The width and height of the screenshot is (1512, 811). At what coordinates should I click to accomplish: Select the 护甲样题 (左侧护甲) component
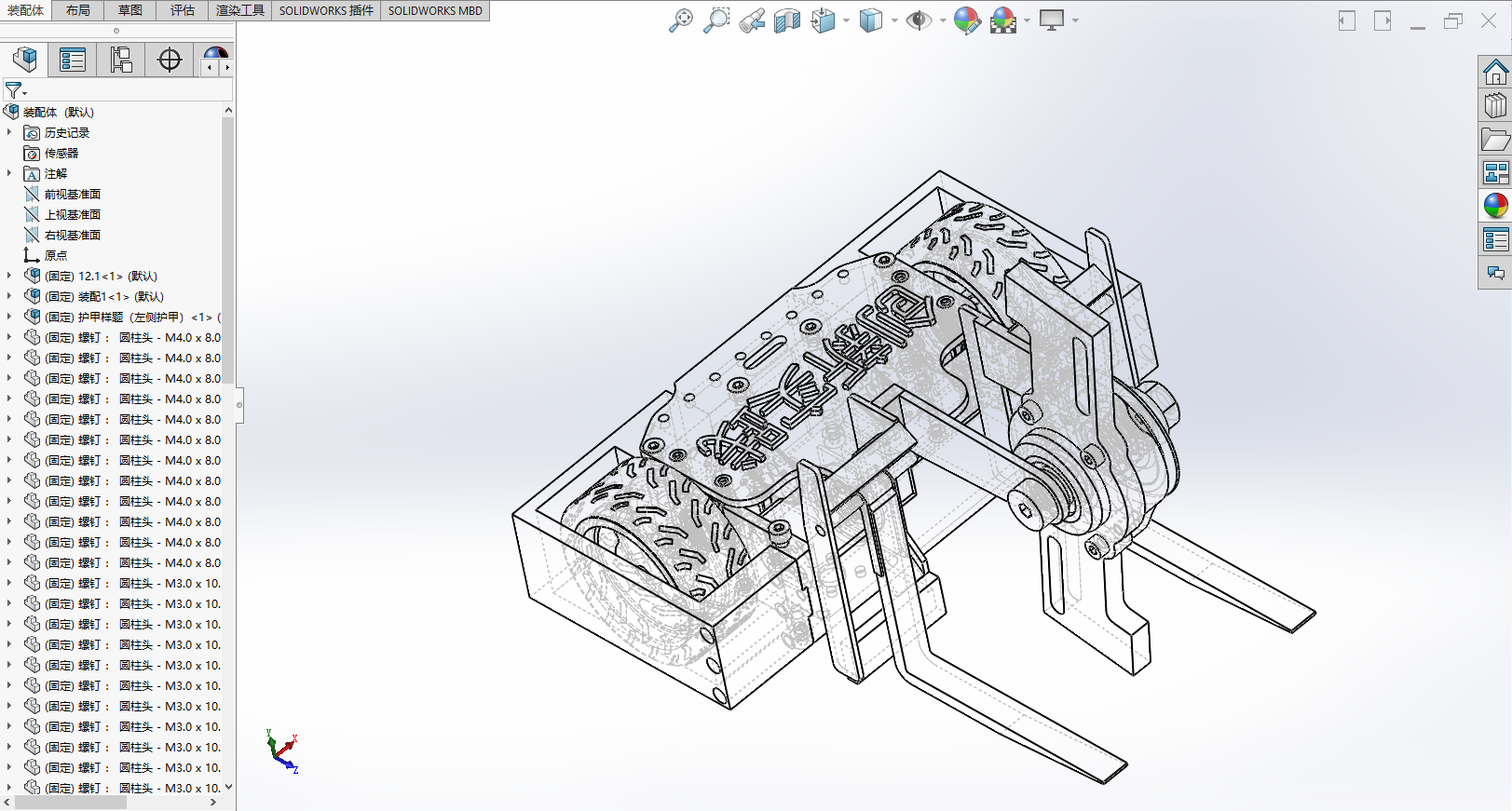point(122,317)
